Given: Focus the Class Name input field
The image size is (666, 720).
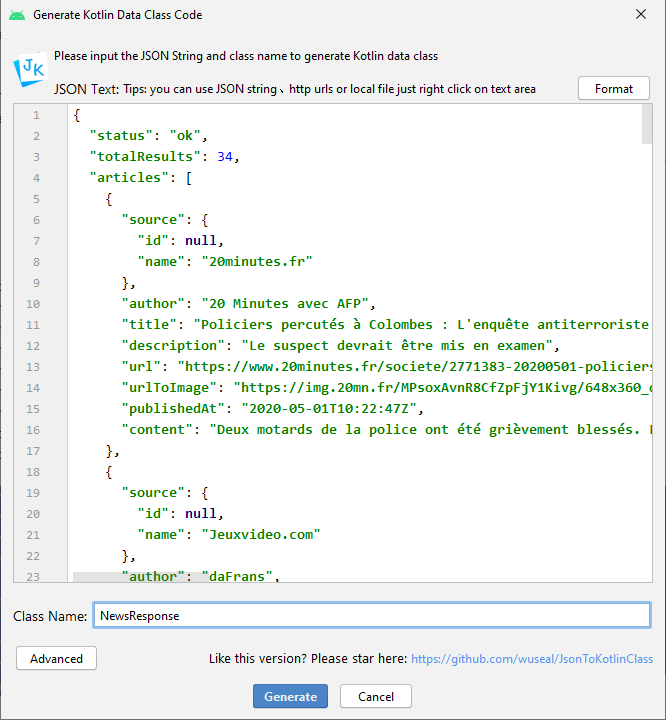Looking at the screenshot, I should pyautogui.click(x=371, y=615).
